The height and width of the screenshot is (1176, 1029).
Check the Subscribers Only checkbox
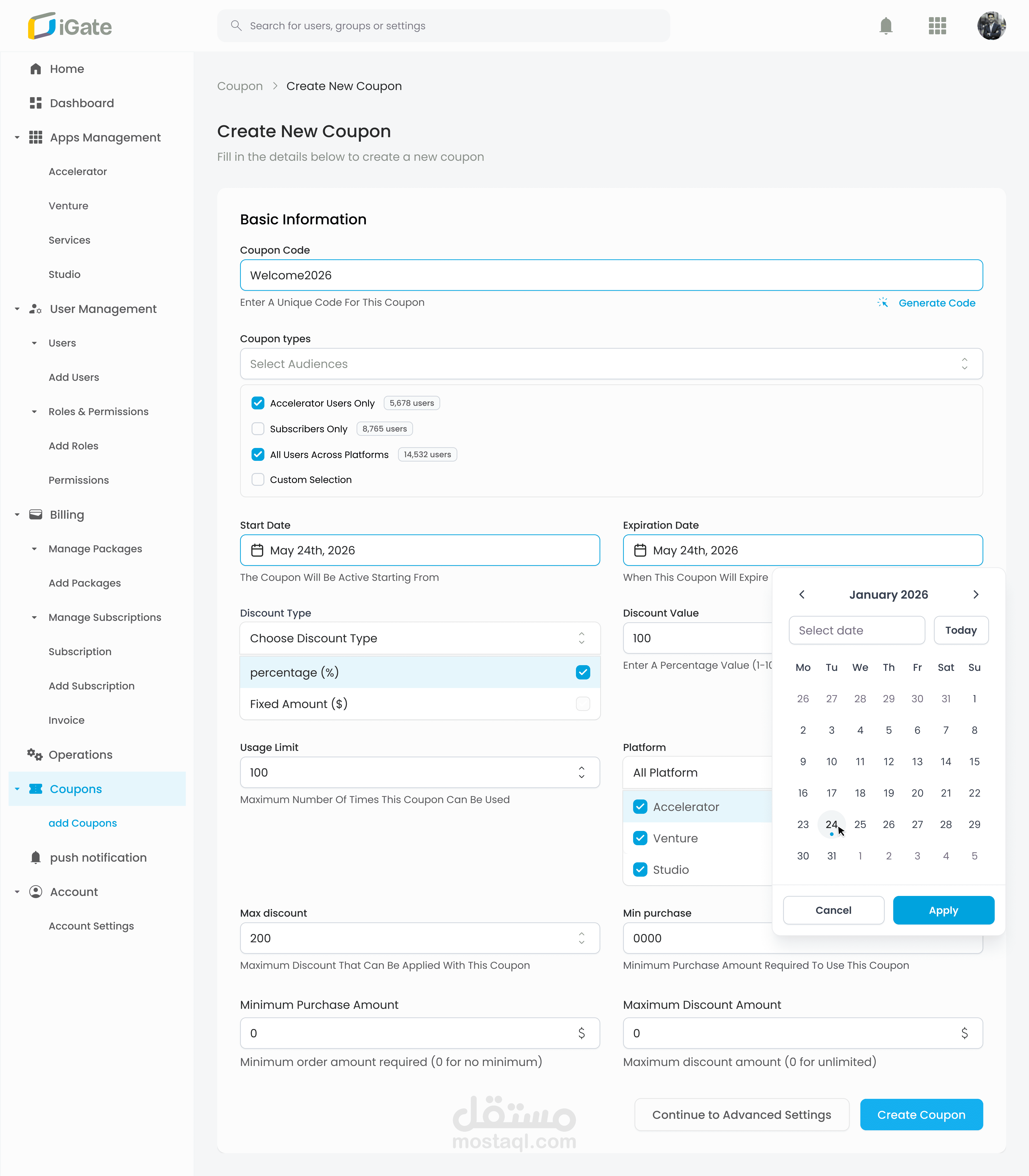click(x=258, y=429)
